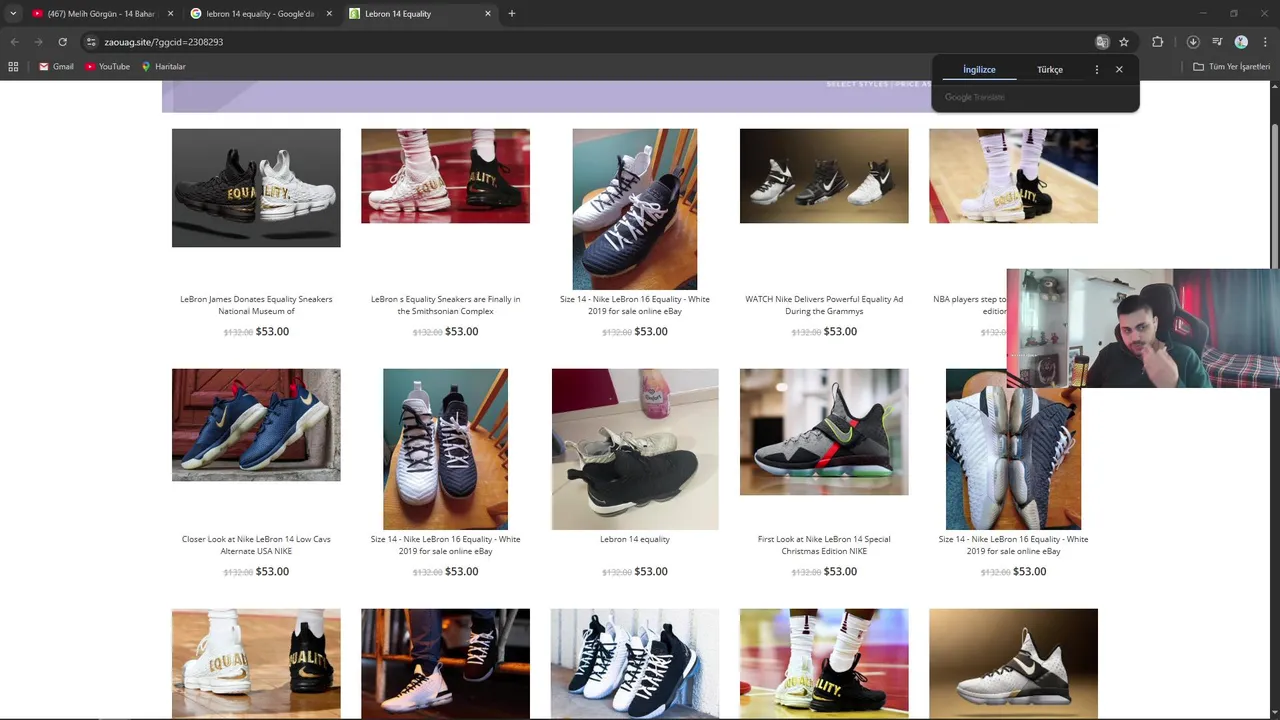
Task: Click the zaouag.site address bar
Action: pyautogui.click(x=590, y=42)
